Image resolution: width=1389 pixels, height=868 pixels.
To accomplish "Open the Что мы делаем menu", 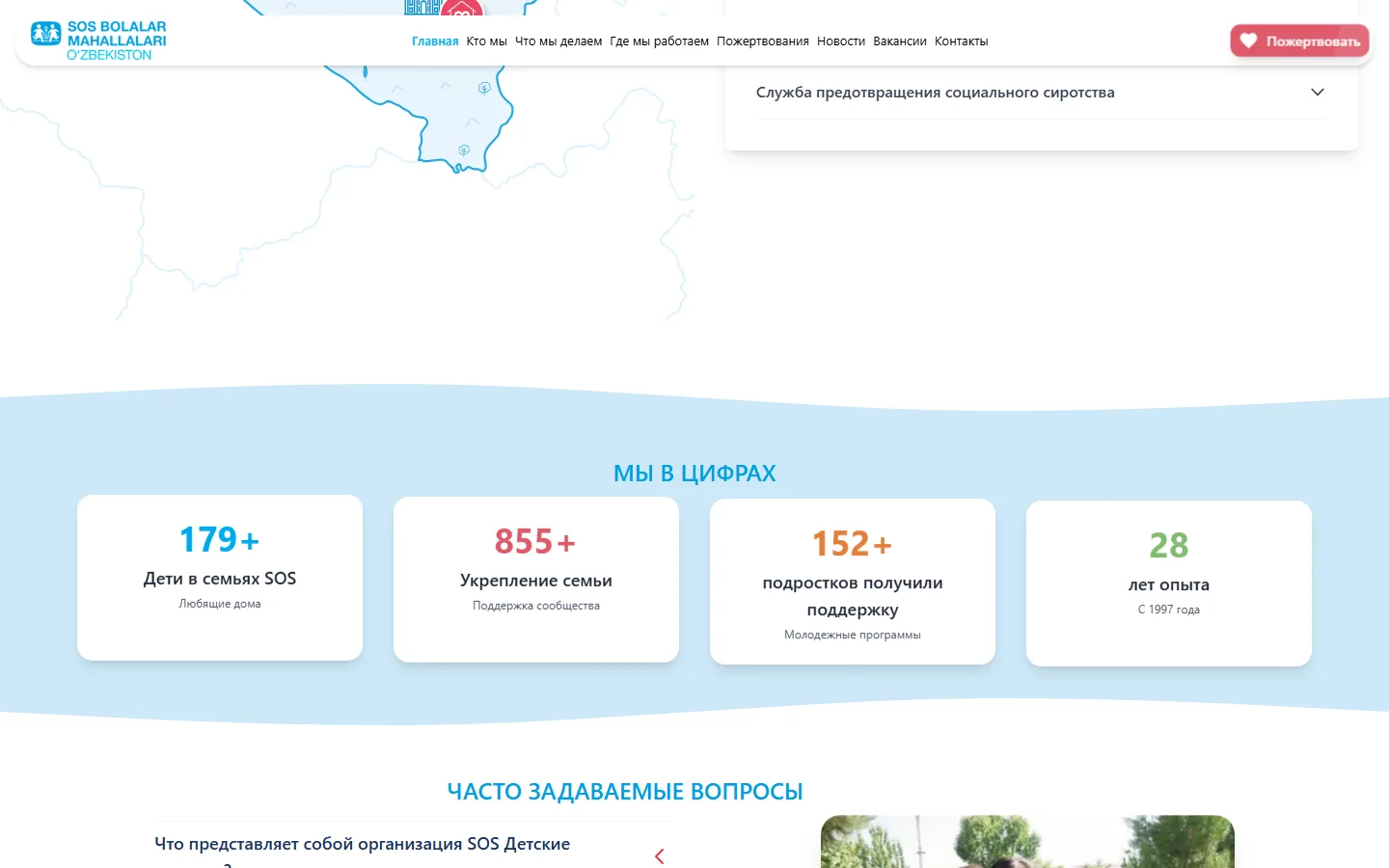I will (558, 41).
